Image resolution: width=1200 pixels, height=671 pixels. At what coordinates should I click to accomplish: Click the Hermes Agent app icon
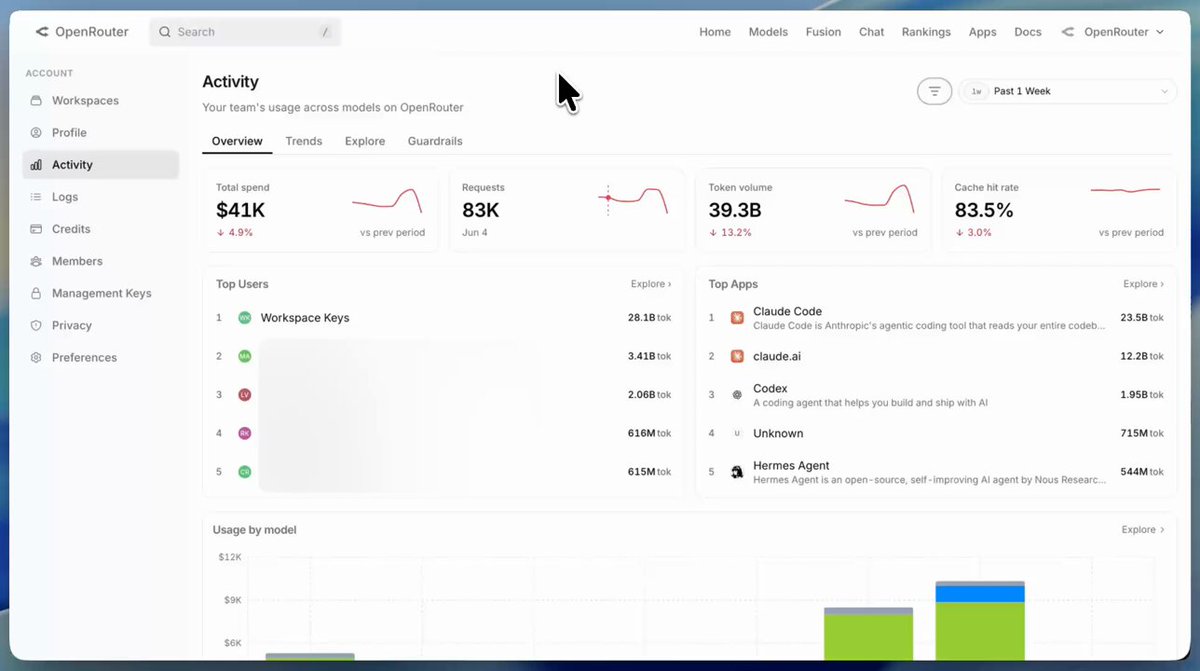click(737, 472)
